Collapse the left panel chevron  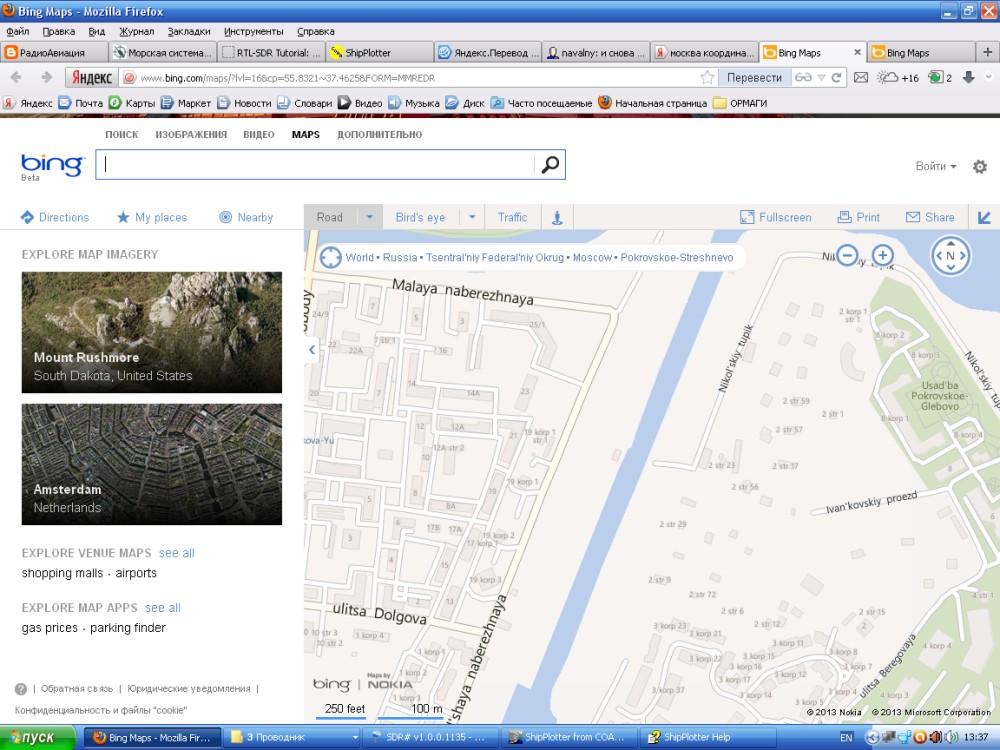click(x=311, y=349)
